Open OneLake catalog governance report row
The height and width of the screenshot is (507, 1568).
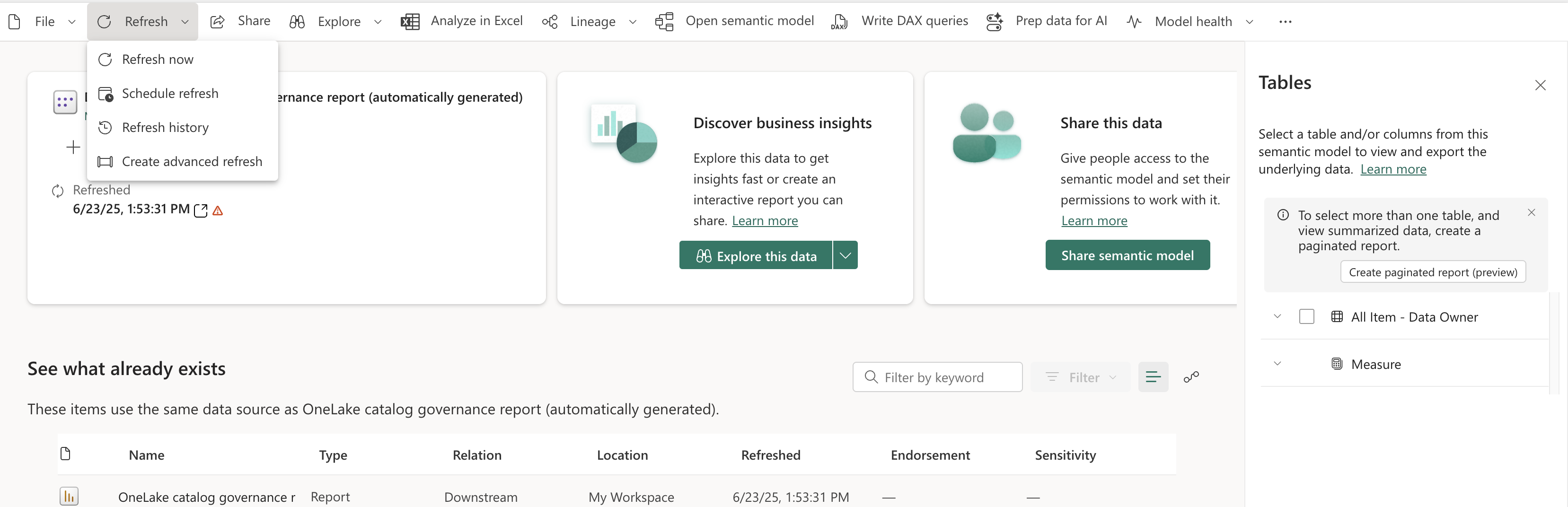(206, 497)
